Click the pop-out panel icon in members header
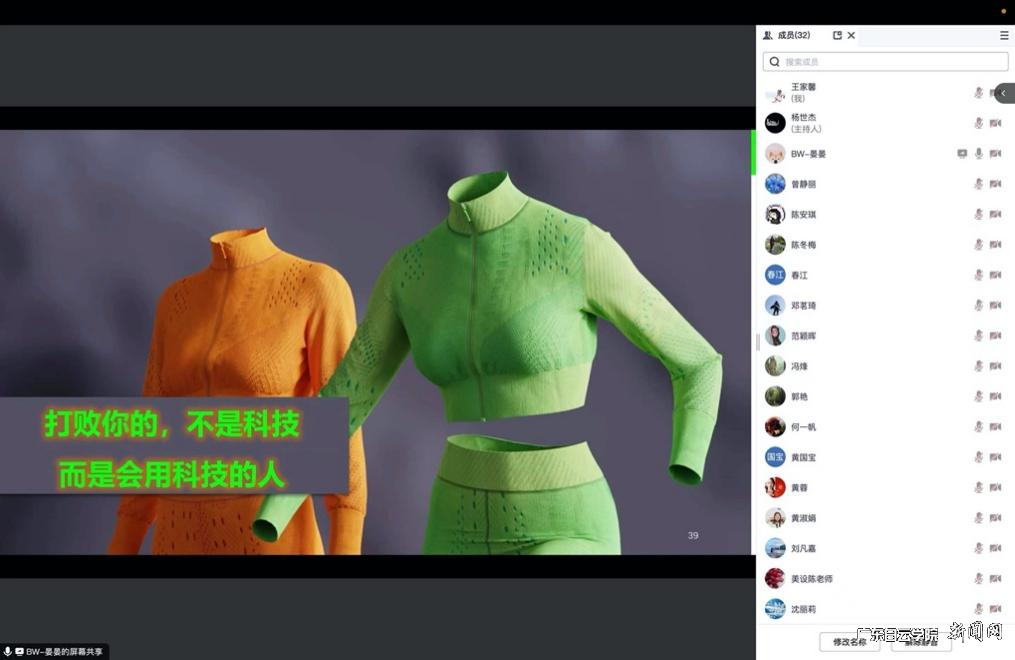Viewport: 1015px width, 660px height. 837,35
